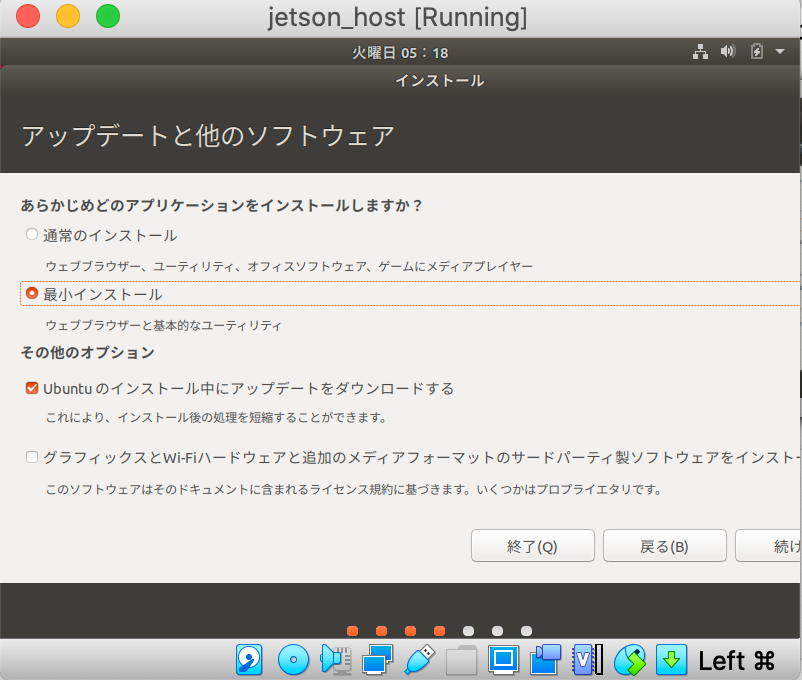Open the VirtualBox network adapter icon

point(377,659)
